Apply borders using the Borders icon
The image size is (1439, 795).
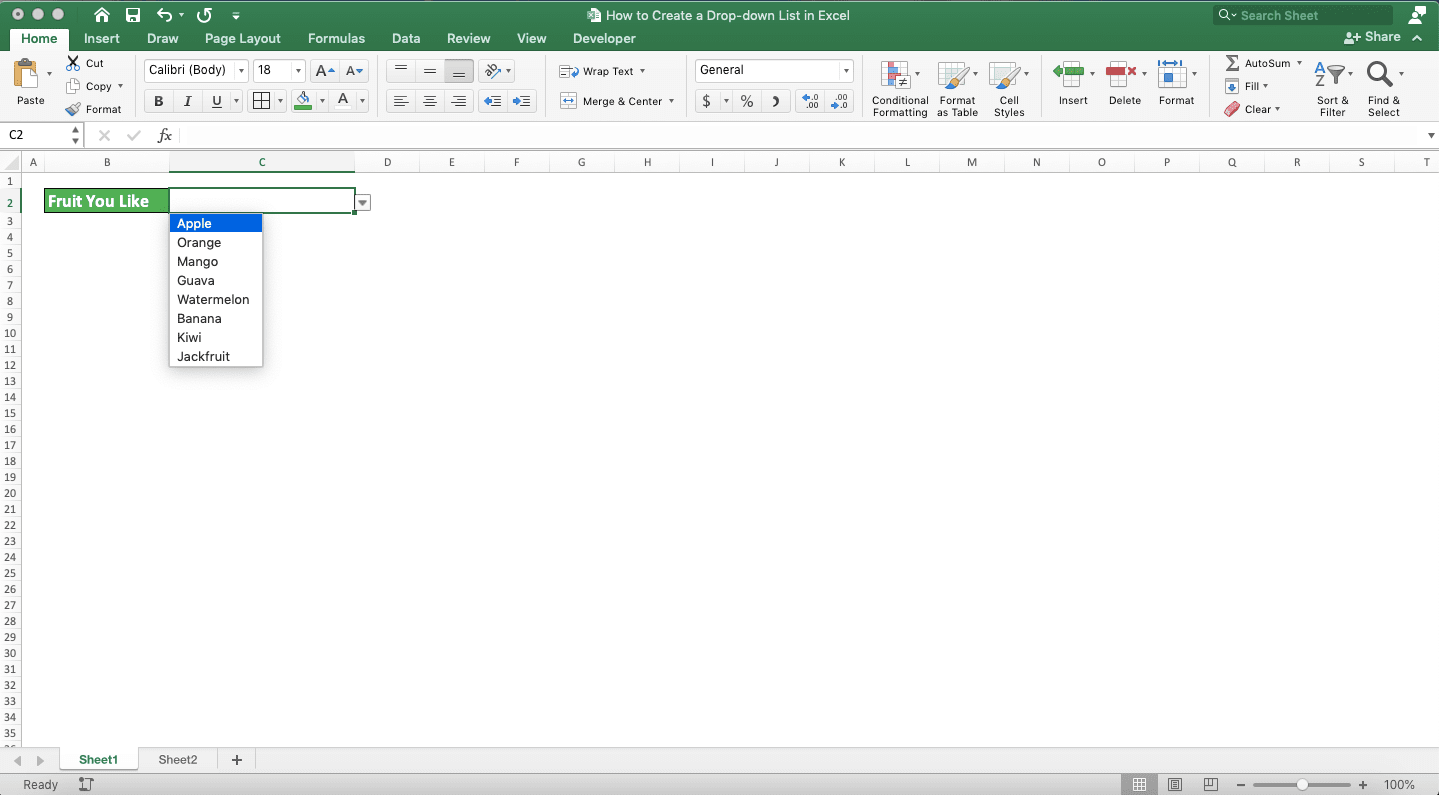[x=261, y=101]
